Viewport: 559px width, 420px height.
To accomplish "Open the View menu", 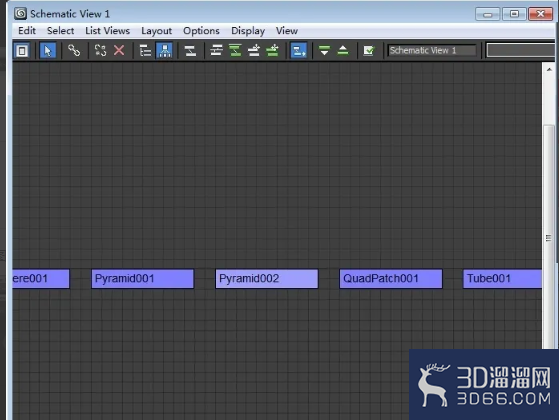I will point(287,31).
